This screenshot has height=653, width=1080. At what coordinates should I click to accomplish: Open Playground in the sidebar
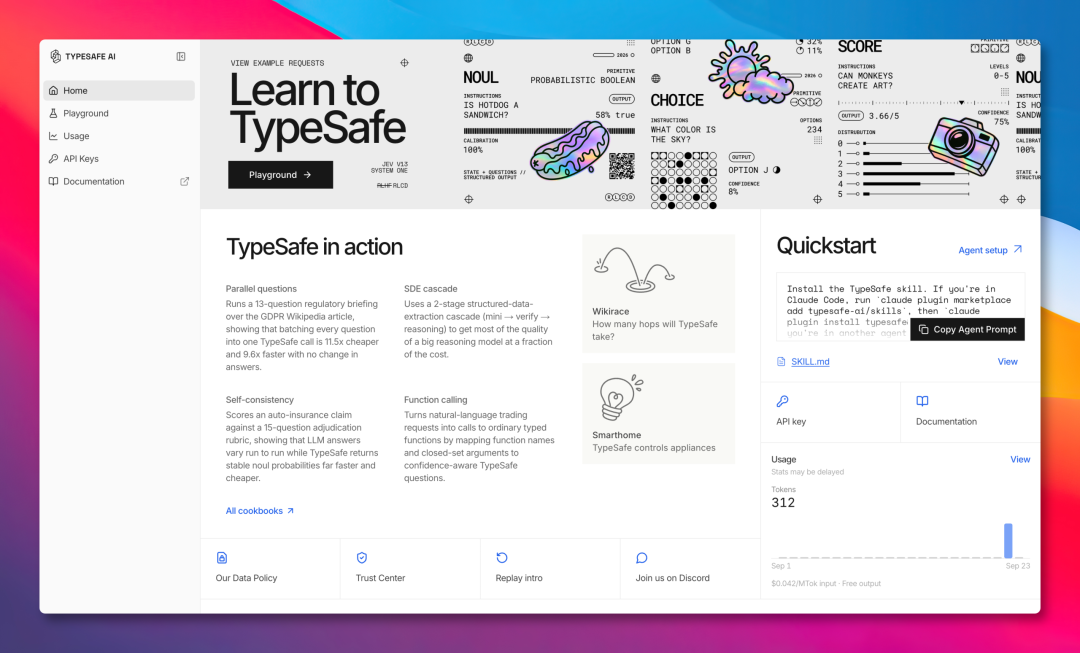click(x=119, y=113)
